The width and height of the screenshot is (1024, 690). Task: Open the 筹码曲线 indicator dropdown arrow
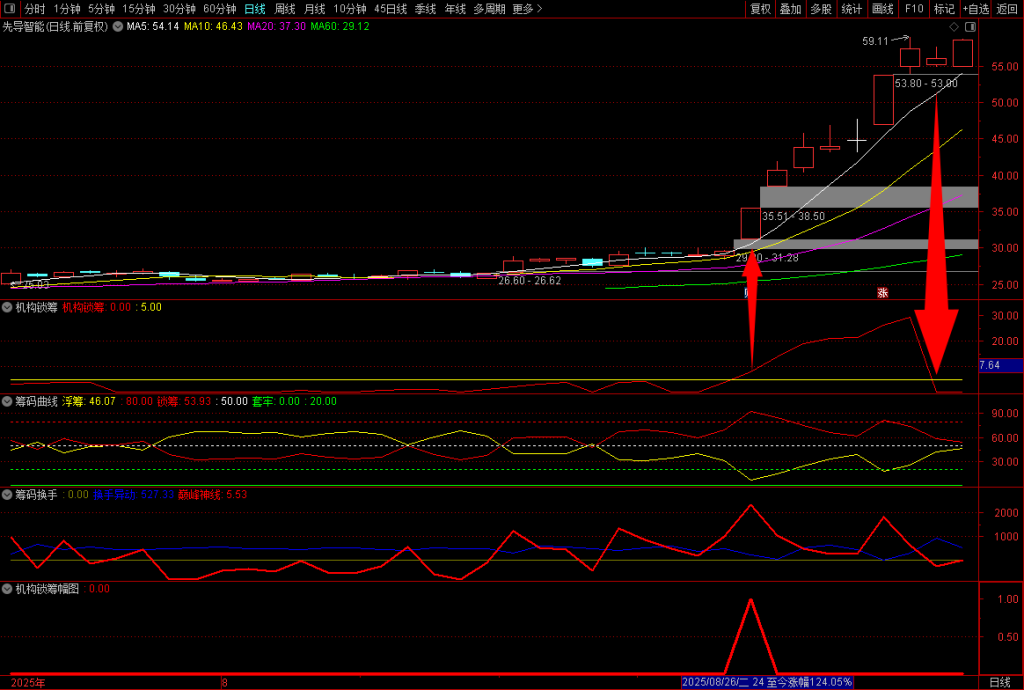(x=8, y=401)
